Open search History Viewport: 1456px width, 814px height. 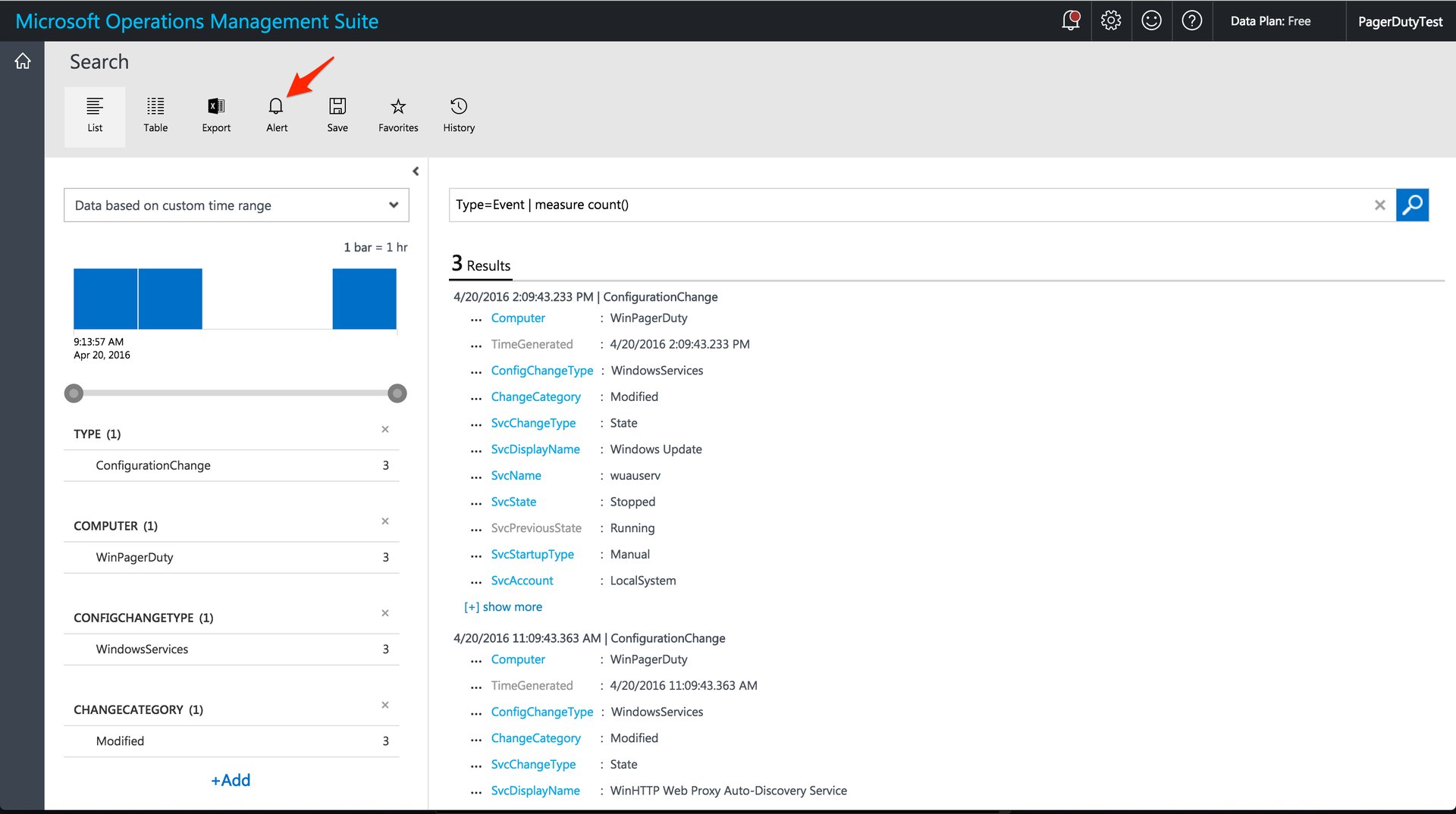[x=459, y=114]
